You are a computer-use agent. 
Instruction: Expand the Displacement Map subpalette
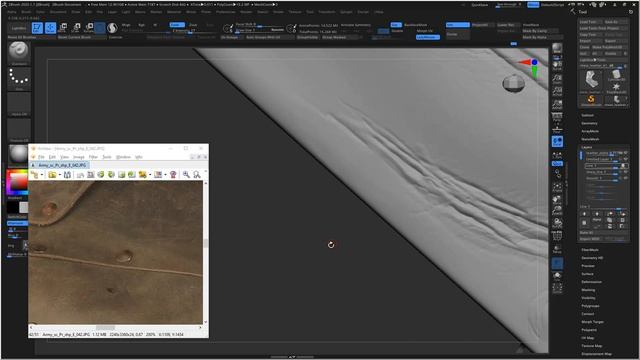point(597,354)
